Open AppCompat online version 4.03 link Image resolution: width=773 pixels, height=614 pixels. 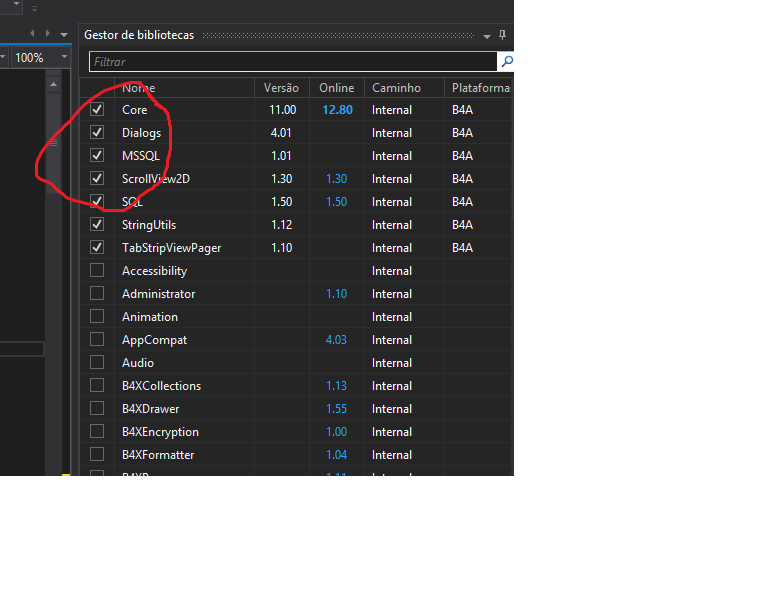(336, 340)
